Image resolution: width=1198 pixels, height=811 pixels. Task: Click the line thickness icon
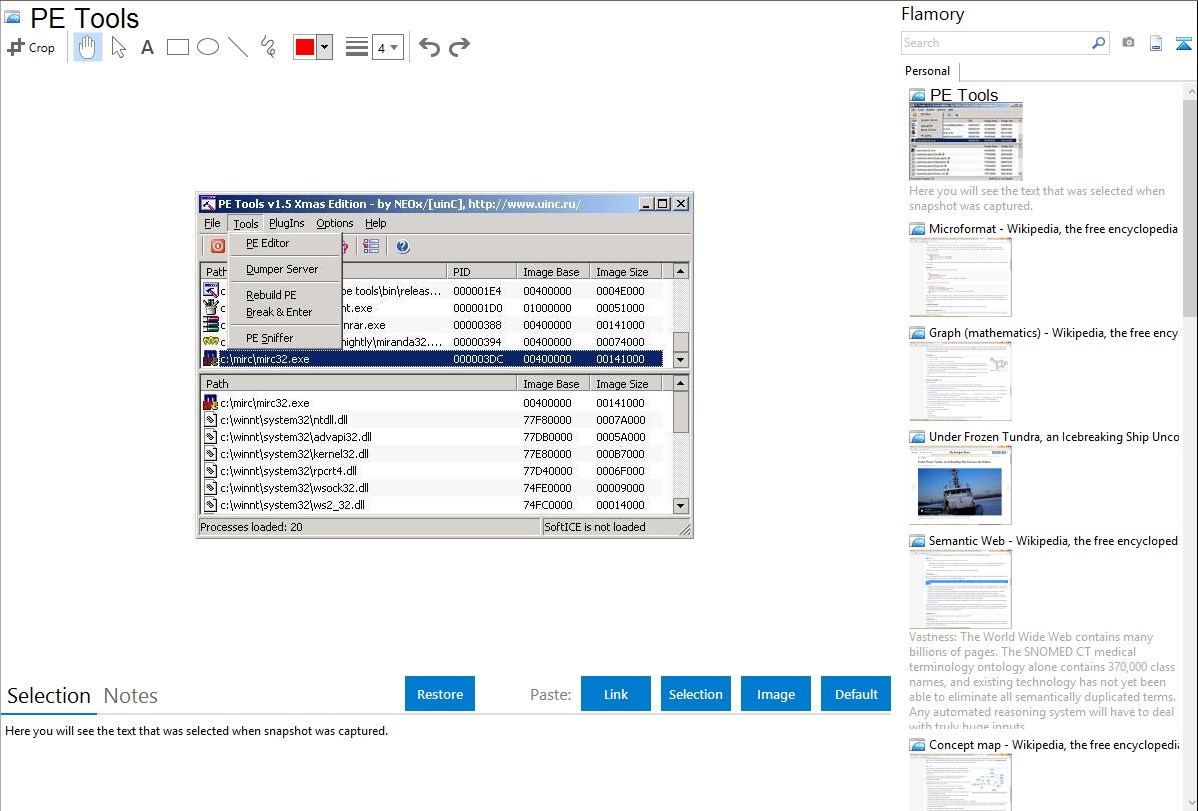[357, 47]
